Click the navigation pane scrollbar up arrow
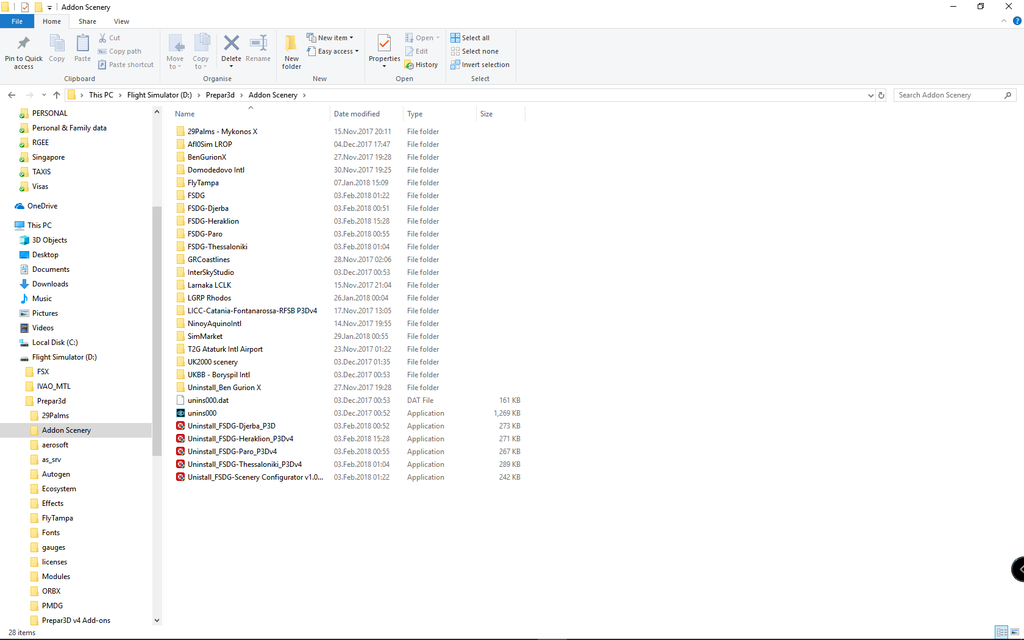The width and height of the screenshot is (1024, 640). (x=157, y=112)
